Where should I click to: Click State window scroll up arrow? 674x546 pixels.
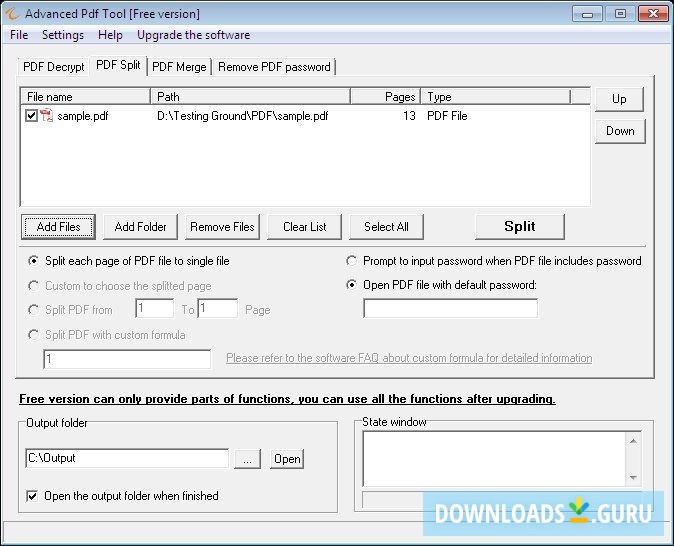[x=633, y=441]
